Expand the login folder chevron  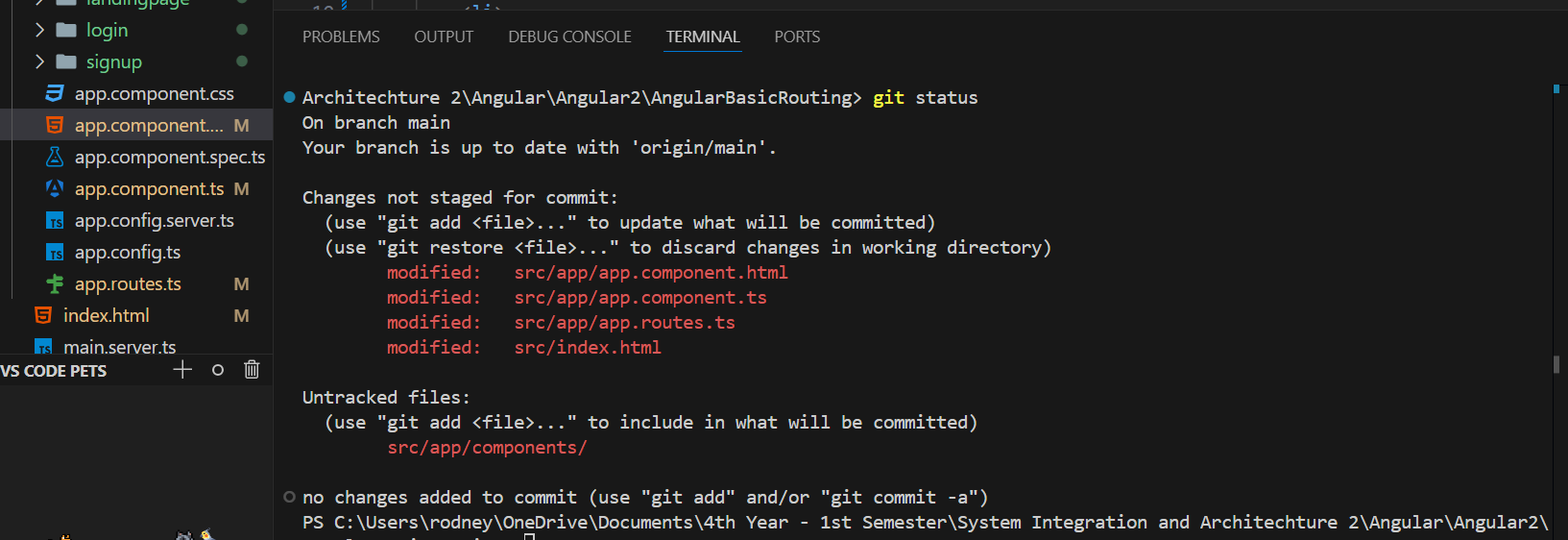pos(39,30)
